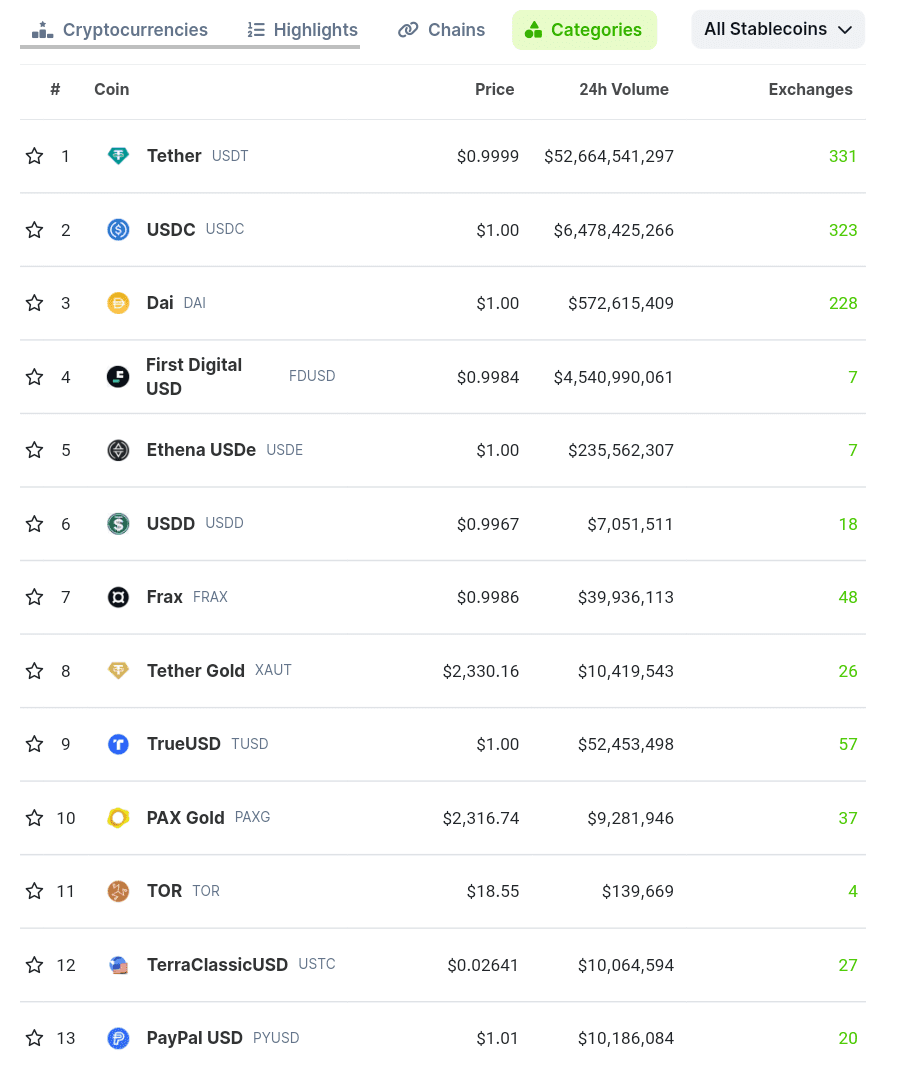The height and width of the screenshot is (1072, 903).
Task: Select the green Categories button
Action: 584,30
